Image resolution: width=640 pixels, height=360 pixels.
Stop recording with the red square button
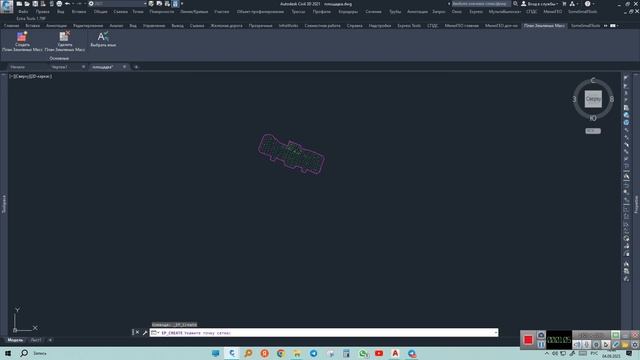click(528, 340)
